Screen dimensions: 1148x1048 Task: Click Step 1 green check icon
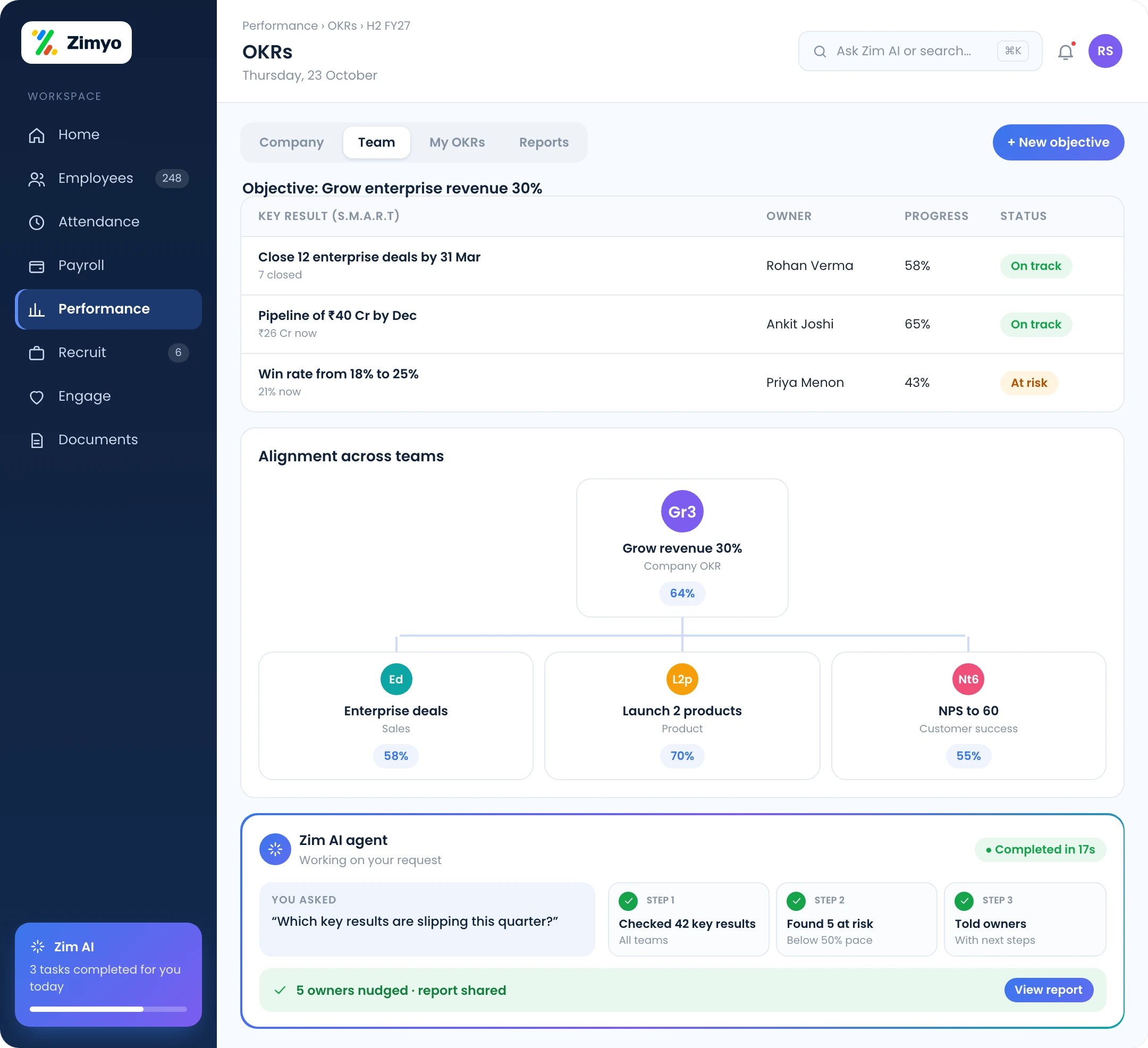[x=628, y=901]
